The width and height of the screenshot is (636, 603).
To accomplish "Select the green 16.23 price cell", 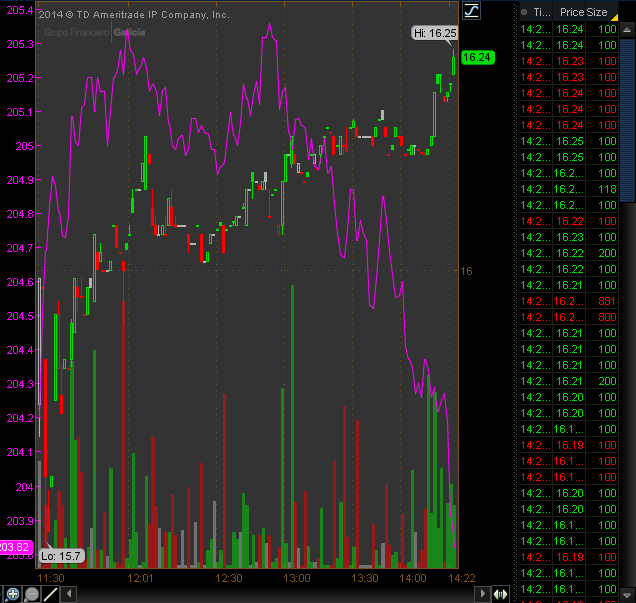I will 569,237.
